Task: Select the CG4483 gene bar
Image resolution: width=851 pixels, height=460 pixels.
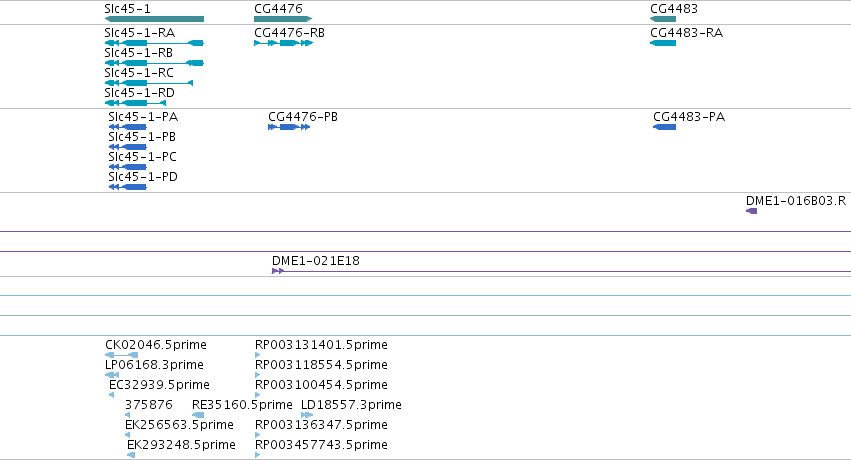Action: (x=663, y=19)
